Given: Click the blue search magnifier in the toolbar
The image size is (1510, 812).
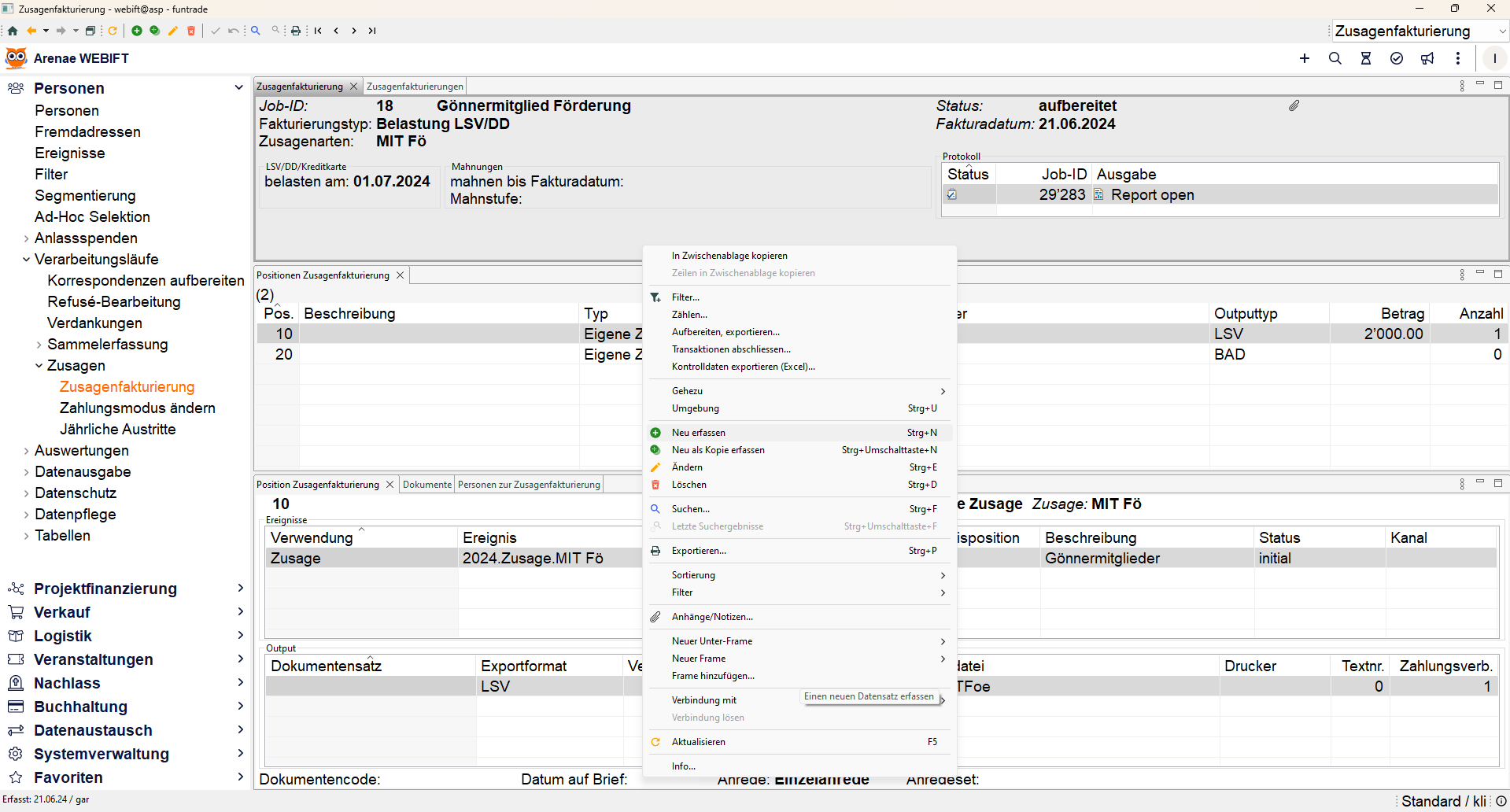Looking at the screenshot, I should click(x=256, y=31).
